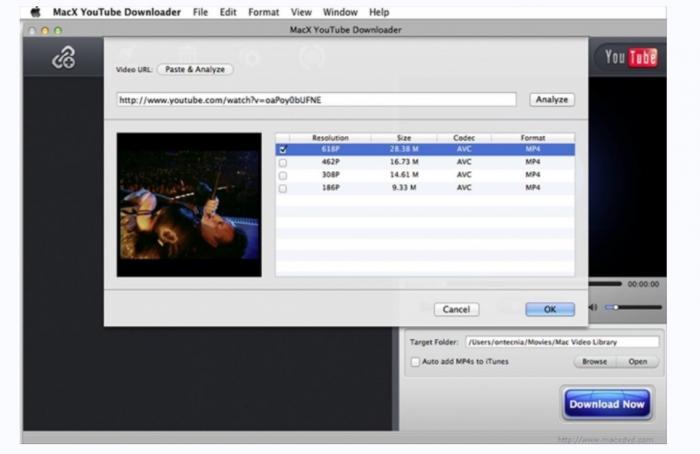Open the Help menu
700x454 pixels.
(x=379, y=12)
